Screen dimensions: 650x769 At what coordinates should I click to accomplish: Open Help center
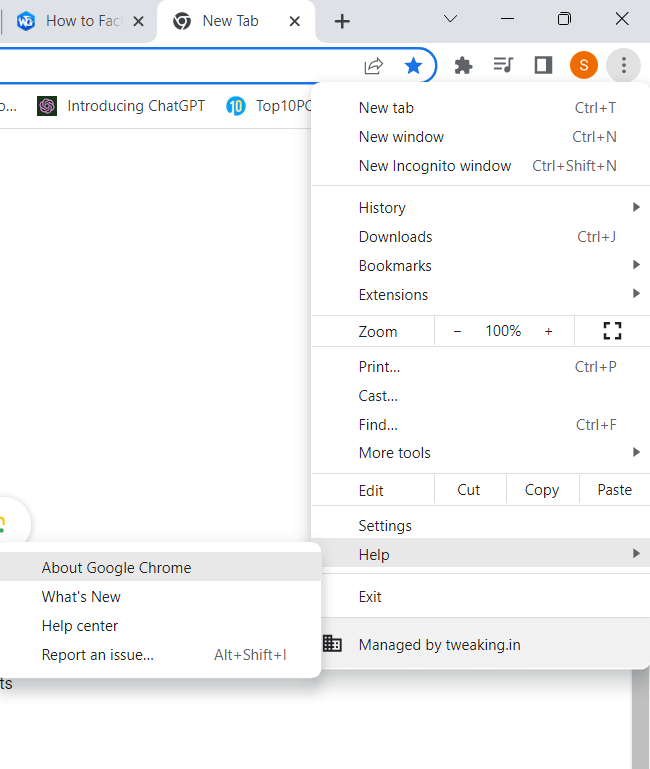point(160,626)
